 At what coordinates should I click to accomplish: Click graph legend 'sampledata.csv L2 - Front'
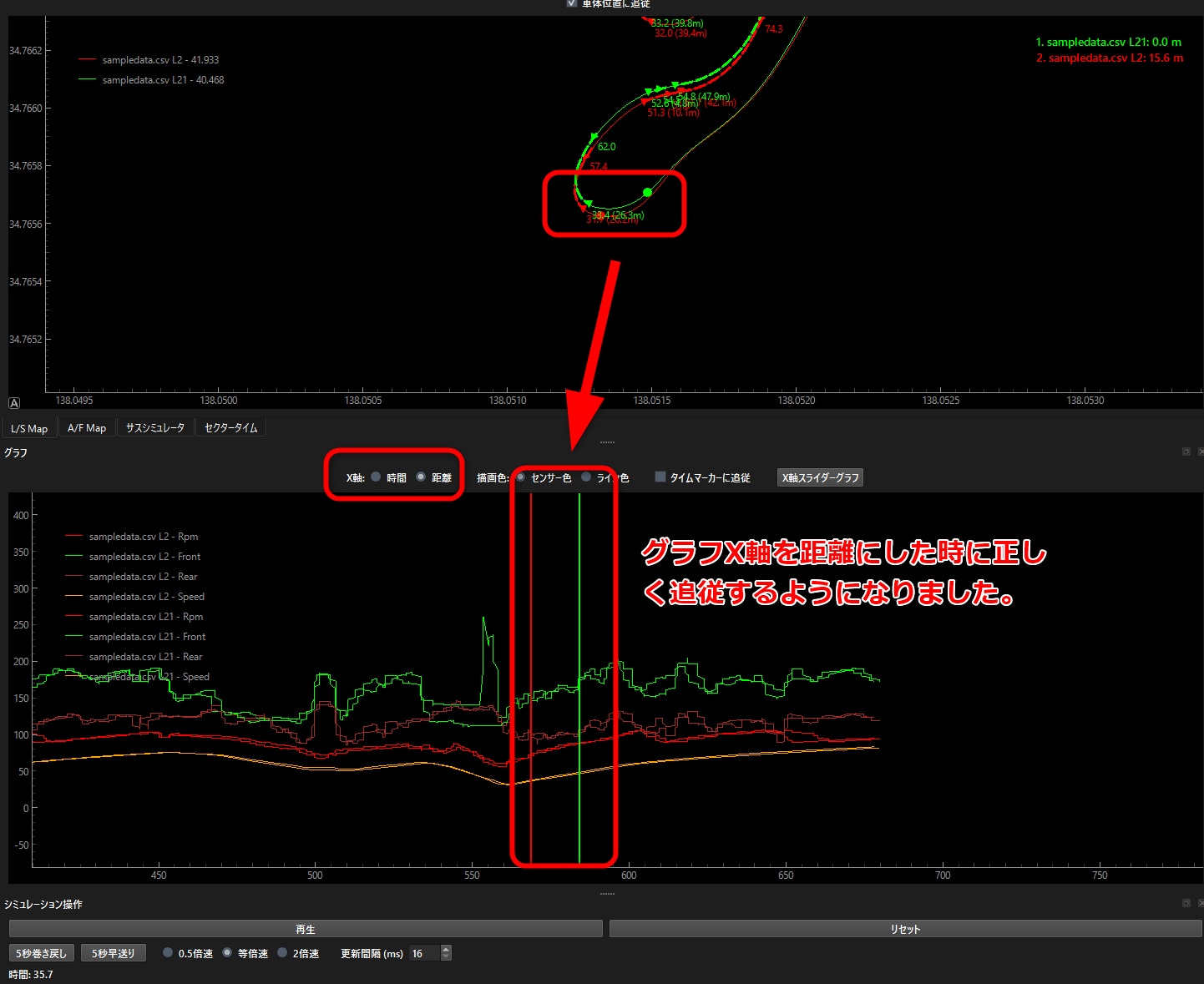(133, 557)
